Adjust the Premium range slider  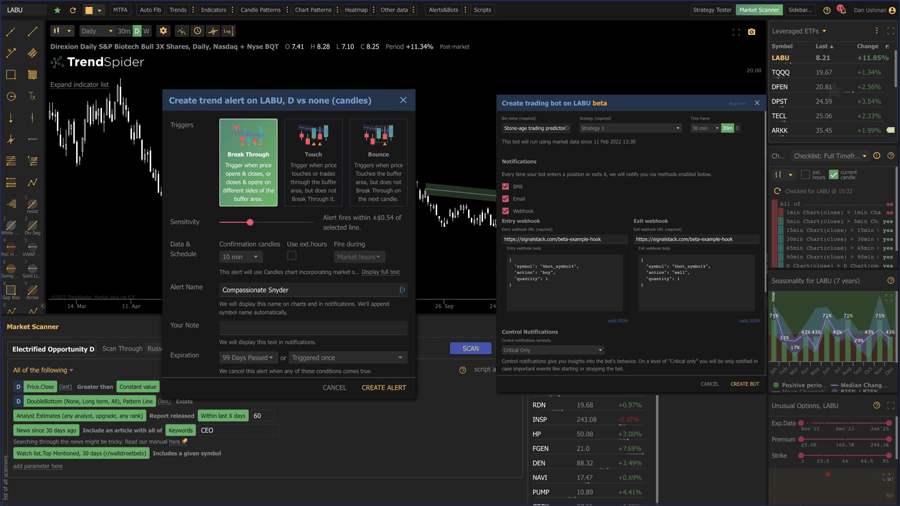pos(845,439)
